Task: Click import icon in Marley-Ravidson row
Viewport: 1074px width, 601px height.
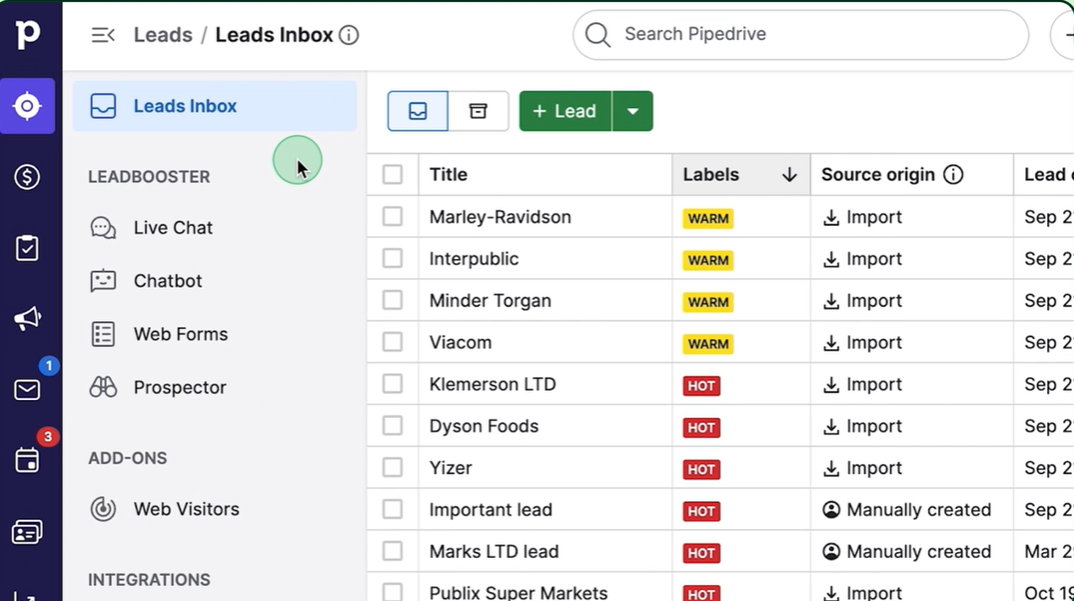Action: coord(831,218)
